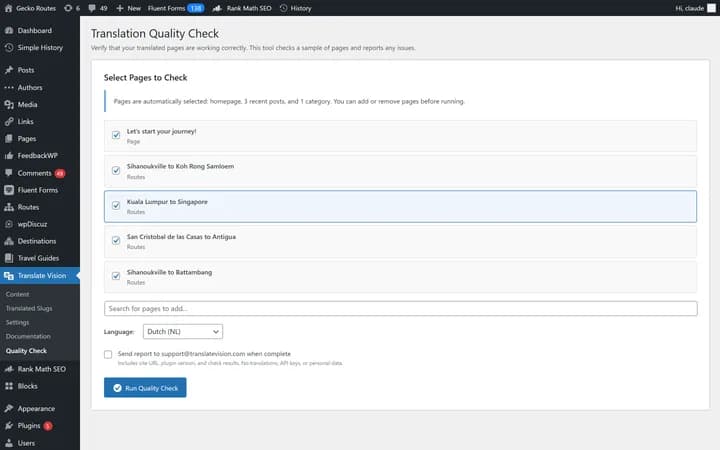Open the Content submenu item
The image size is (720, 450).
pos(17,294)
